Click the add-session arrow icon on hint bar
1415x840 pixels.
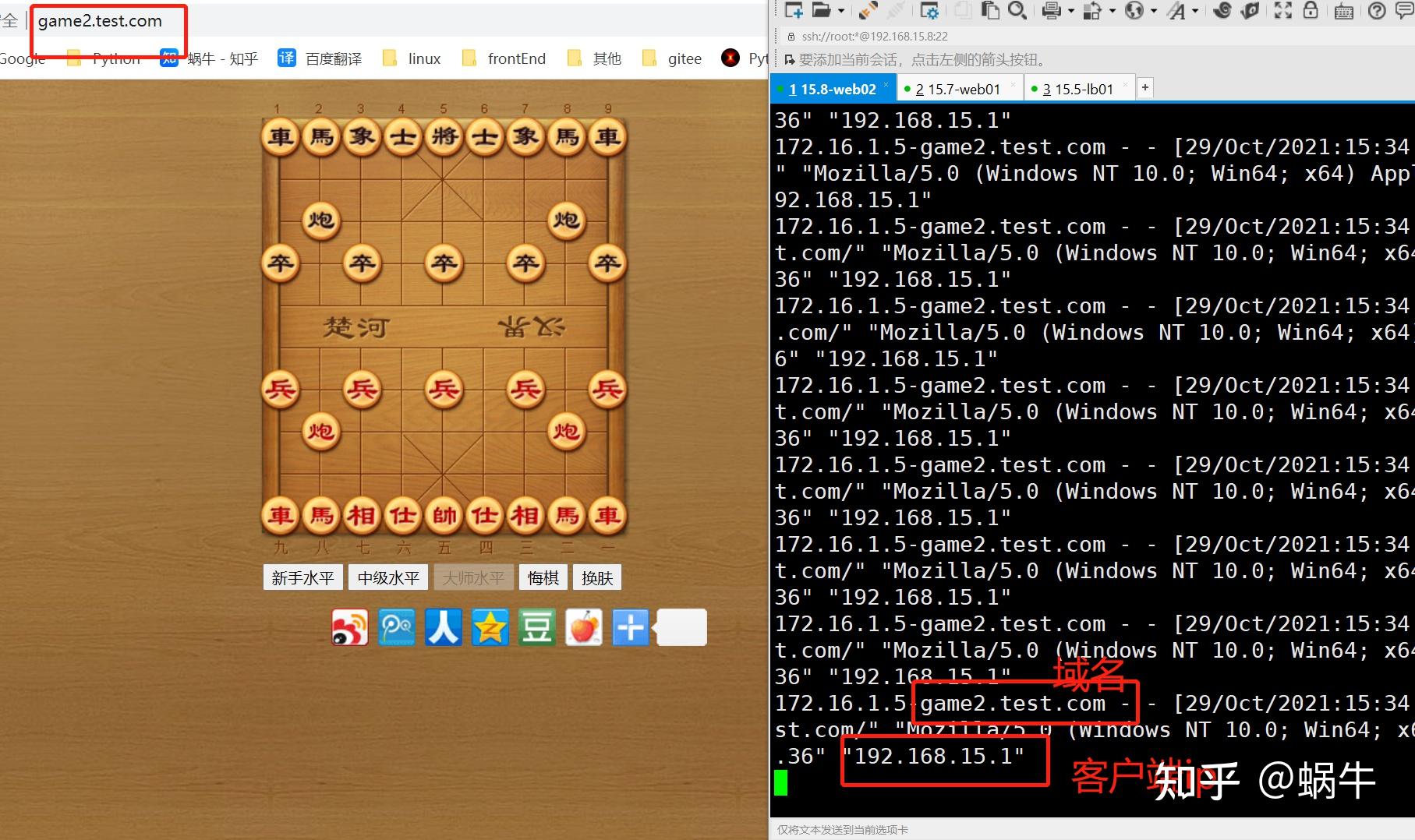[789, 59]
